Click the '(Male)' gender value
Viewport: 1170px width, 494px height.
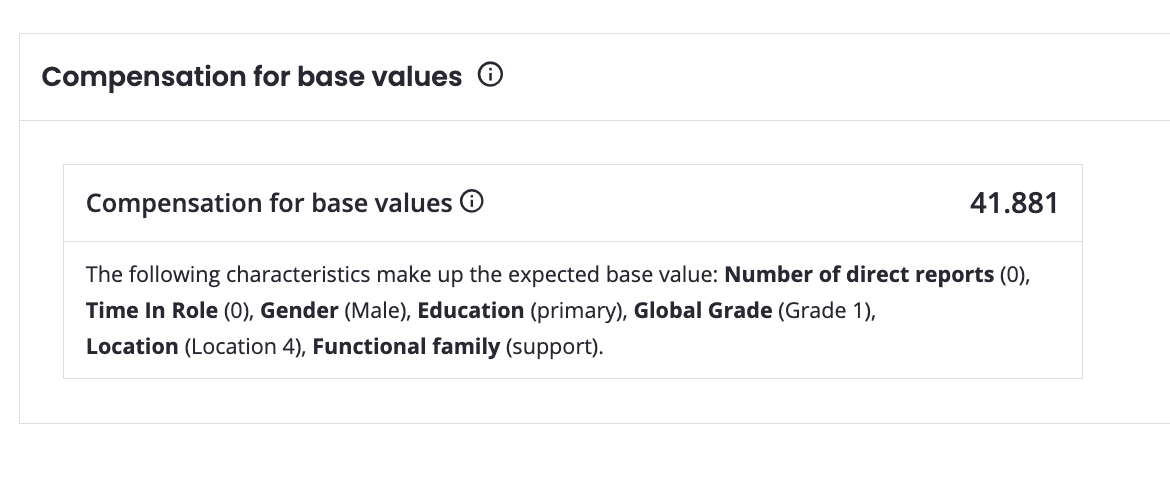pos(375,311)
